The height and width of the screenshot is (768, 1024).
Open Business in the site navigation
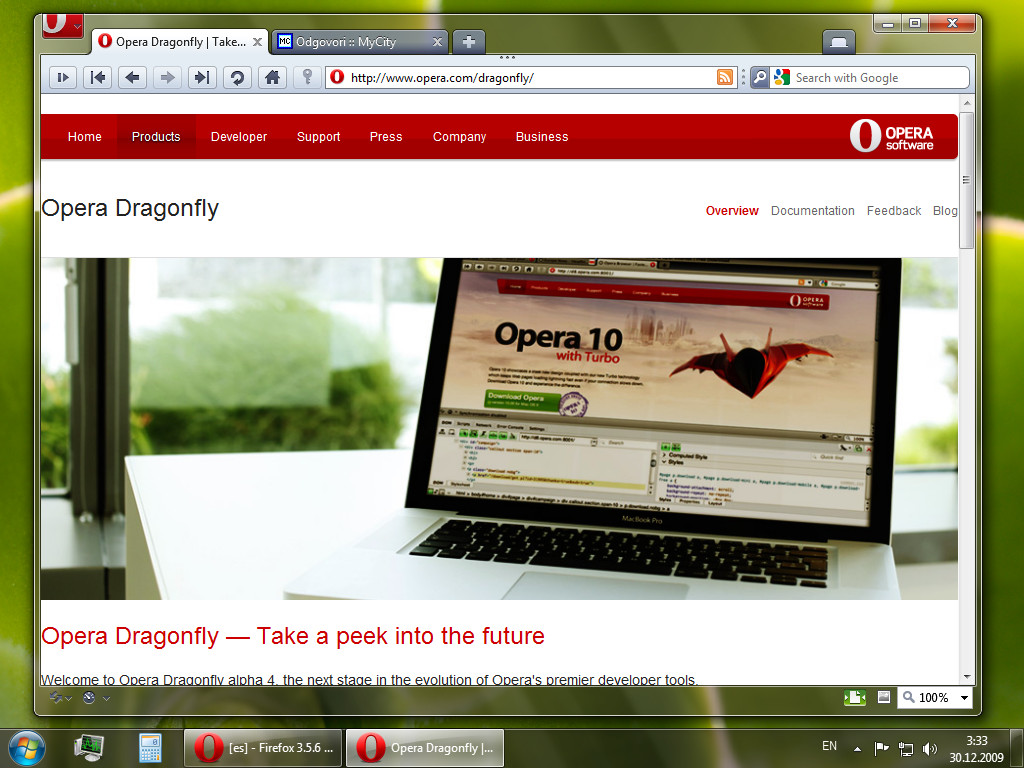coord(542,136)
